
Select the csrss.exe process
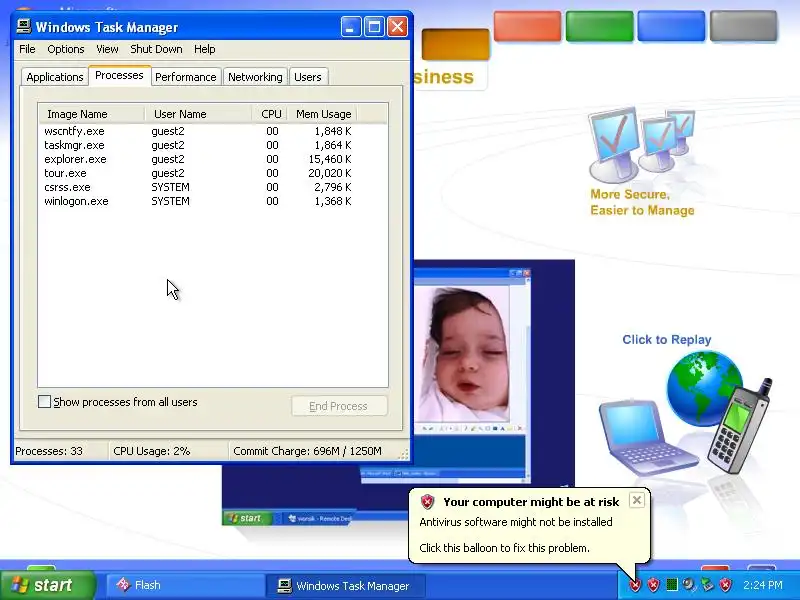pyautogui.click(x=67, y=187)
